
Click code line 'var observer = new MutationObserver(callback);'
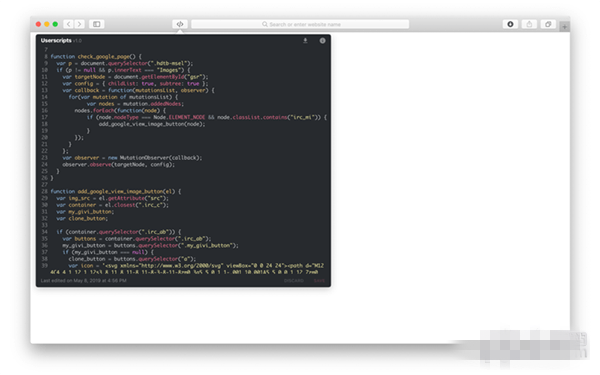click(x=132, y=158)
